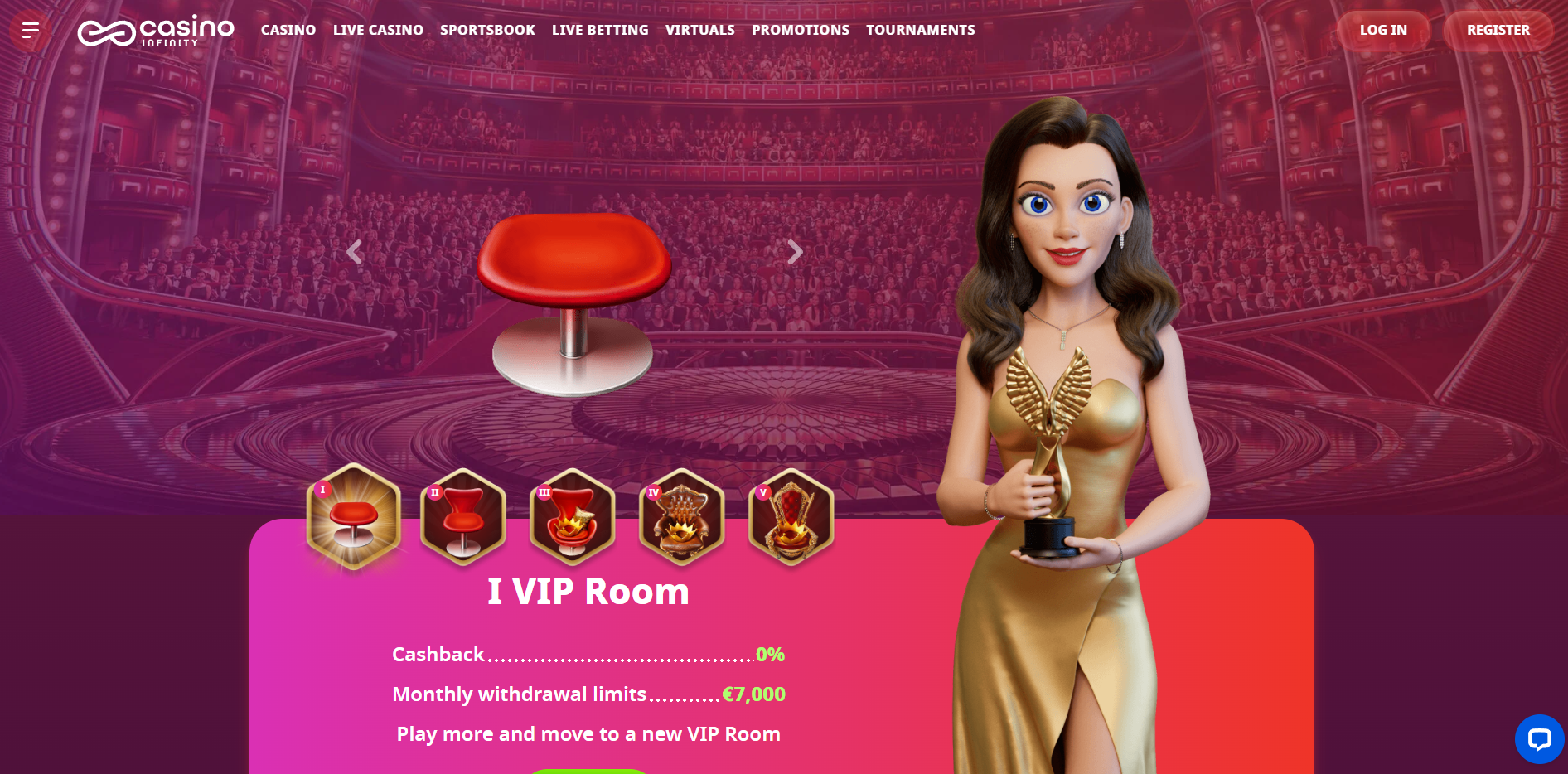Select the level II VIP chair badge
1568x774 pixels.
[463, 517]
